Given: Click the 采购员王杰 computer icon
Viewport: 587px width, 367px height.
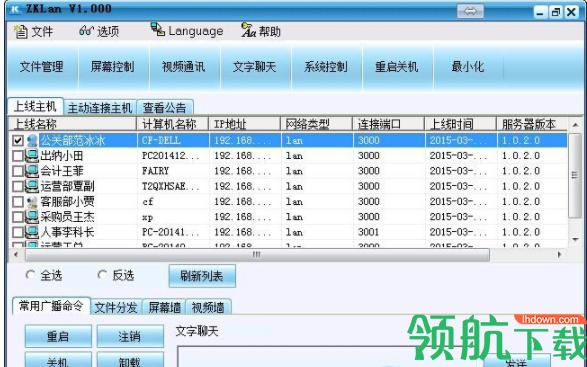Looking at the screenshot, I should [x=32, y=217].
